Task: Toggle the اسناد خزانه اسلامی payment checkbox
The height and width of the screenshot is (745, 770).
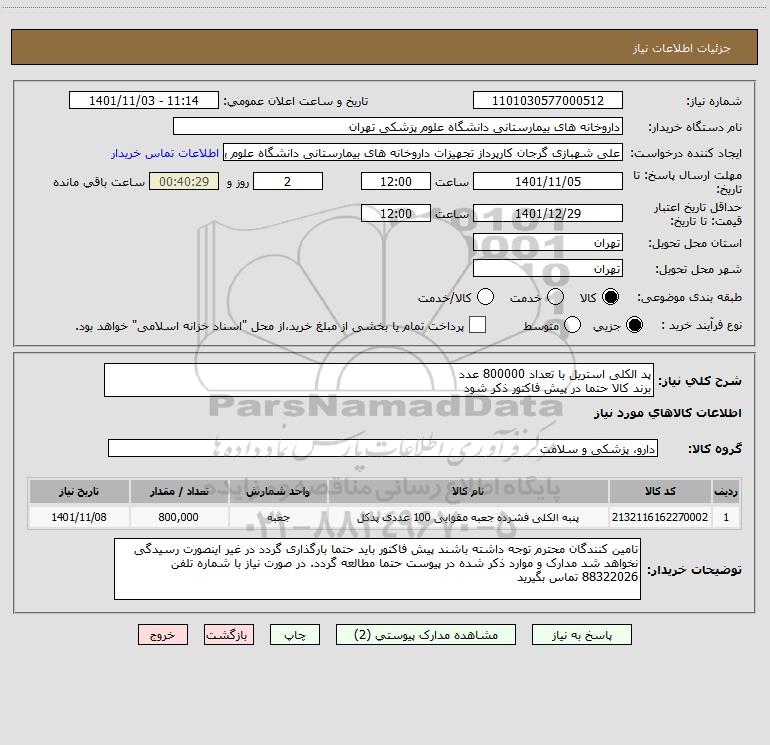Action: point(477,325)
